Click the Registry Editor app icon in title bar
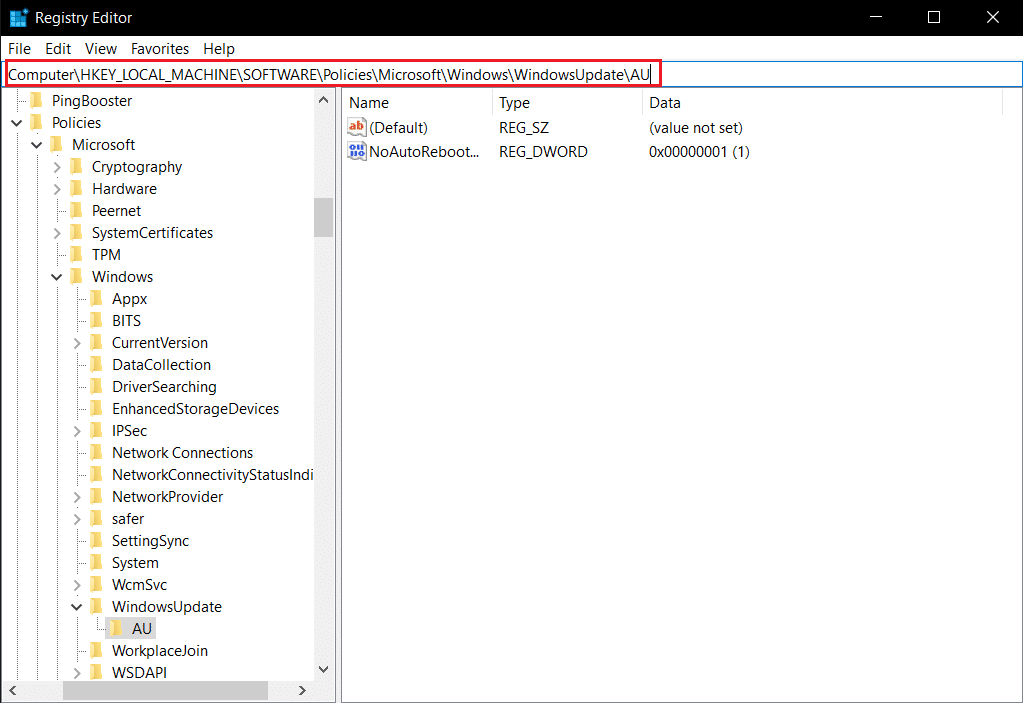The image size is (1023, 703). tap(18, 18)
